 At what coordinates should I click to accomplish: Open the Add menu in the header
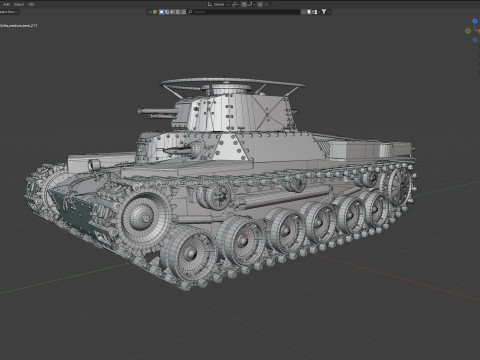coord(6,4)
